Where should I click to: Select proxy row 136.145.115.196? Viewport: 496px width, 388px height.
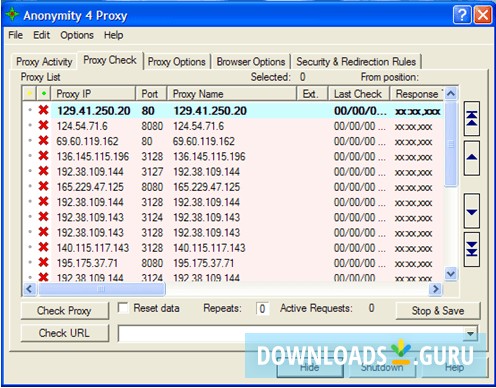[233, 156]
